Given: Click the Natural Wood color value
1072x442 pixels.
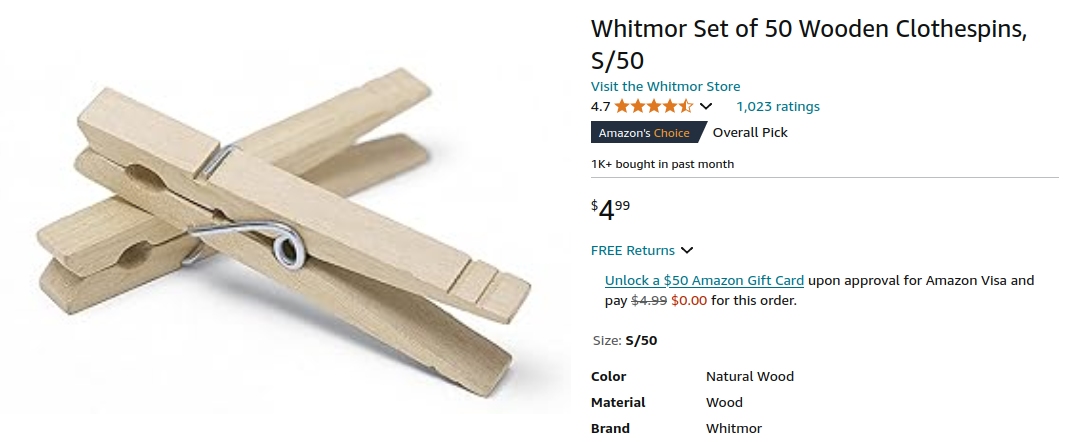Looking at the screenshot, I should [x=749, y=377].
